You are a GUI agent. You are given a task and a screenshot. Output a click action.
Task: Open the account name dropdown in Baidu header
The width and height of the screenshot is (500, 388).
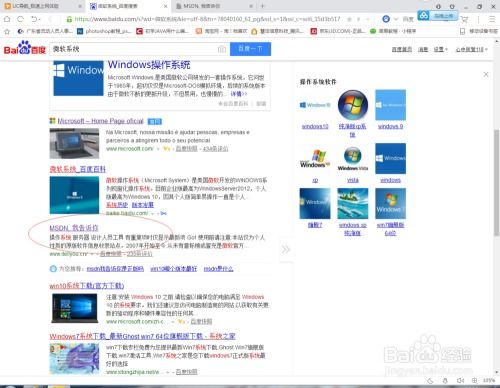tap(471, 49)
